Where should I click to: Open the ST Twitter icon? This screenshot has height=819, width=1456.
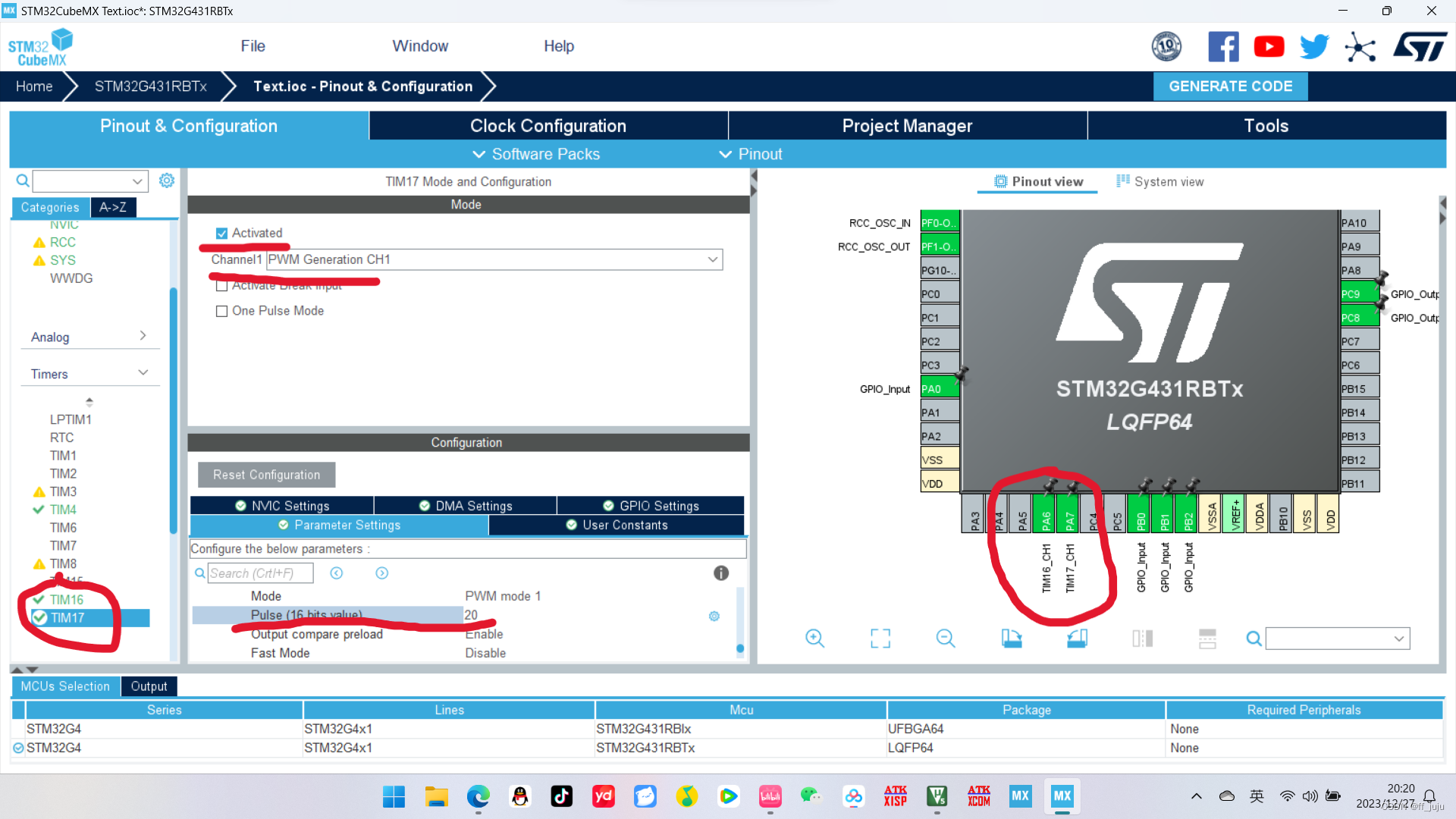pyautogui.click(x=1314, y=47)
